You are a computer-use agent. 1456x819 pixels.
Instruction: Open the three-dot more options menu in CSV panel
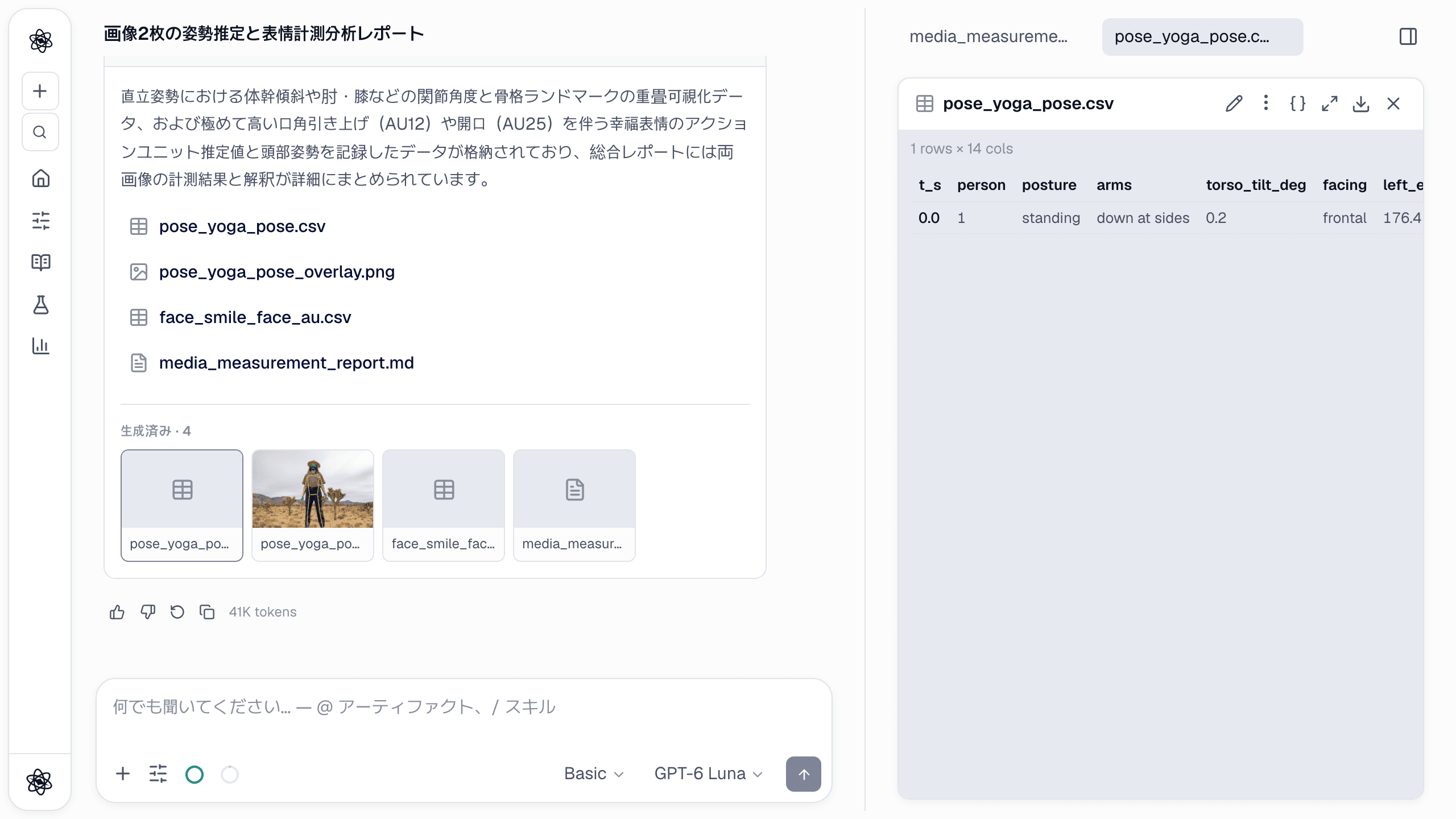click(x=1265, y=104)
